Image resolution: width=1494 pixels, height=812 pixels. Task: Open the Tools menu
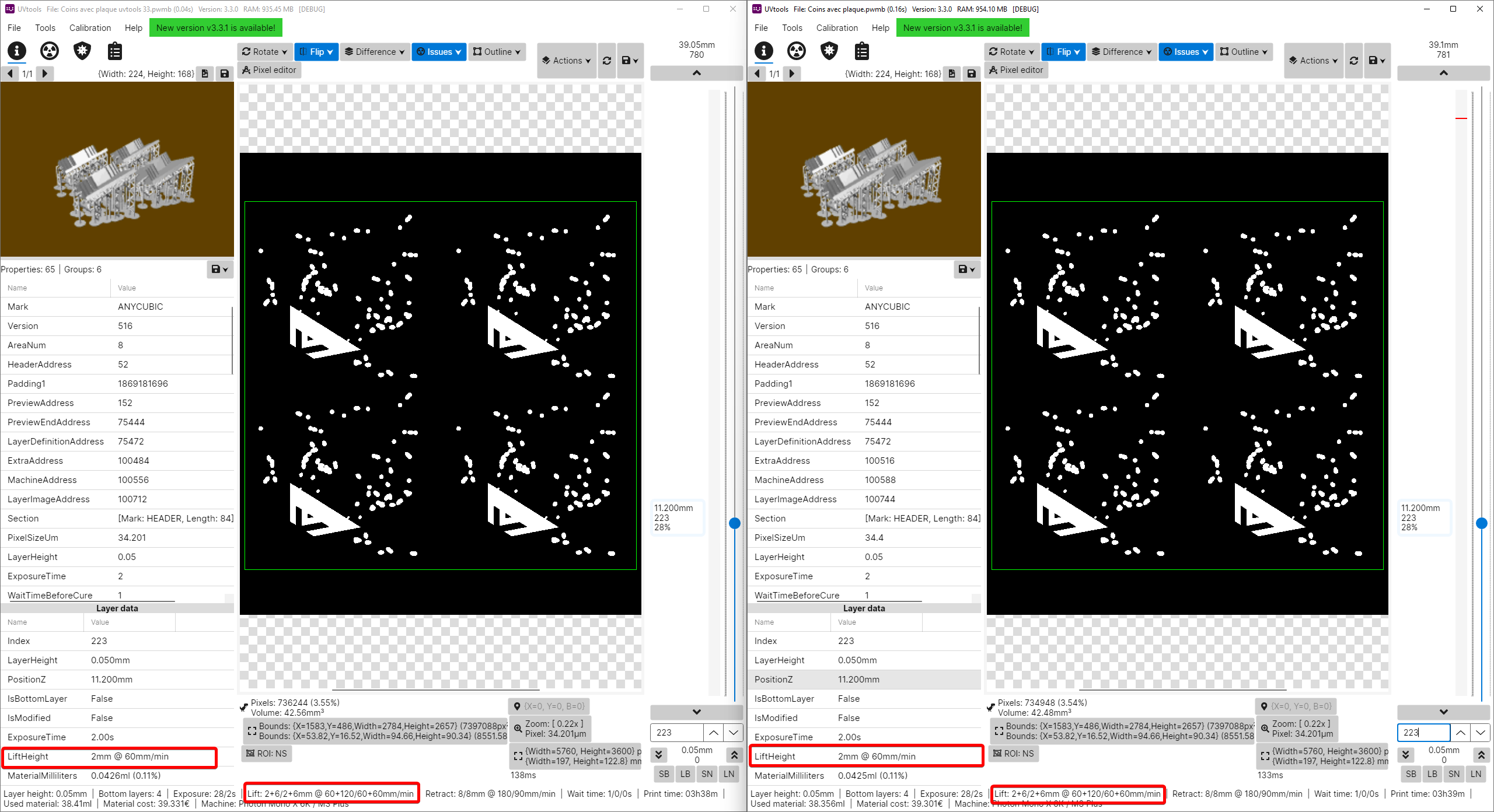[45, 27]
